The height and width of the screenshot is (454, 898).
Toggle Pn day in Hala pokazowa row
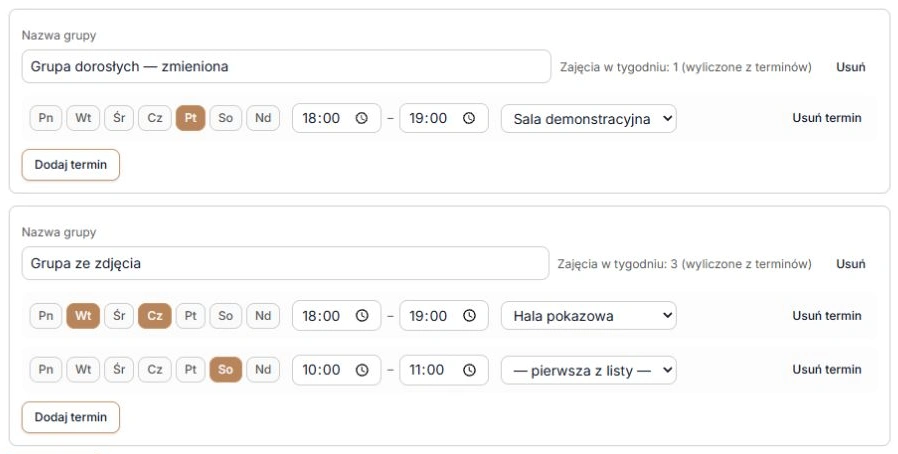pos(46,315)
